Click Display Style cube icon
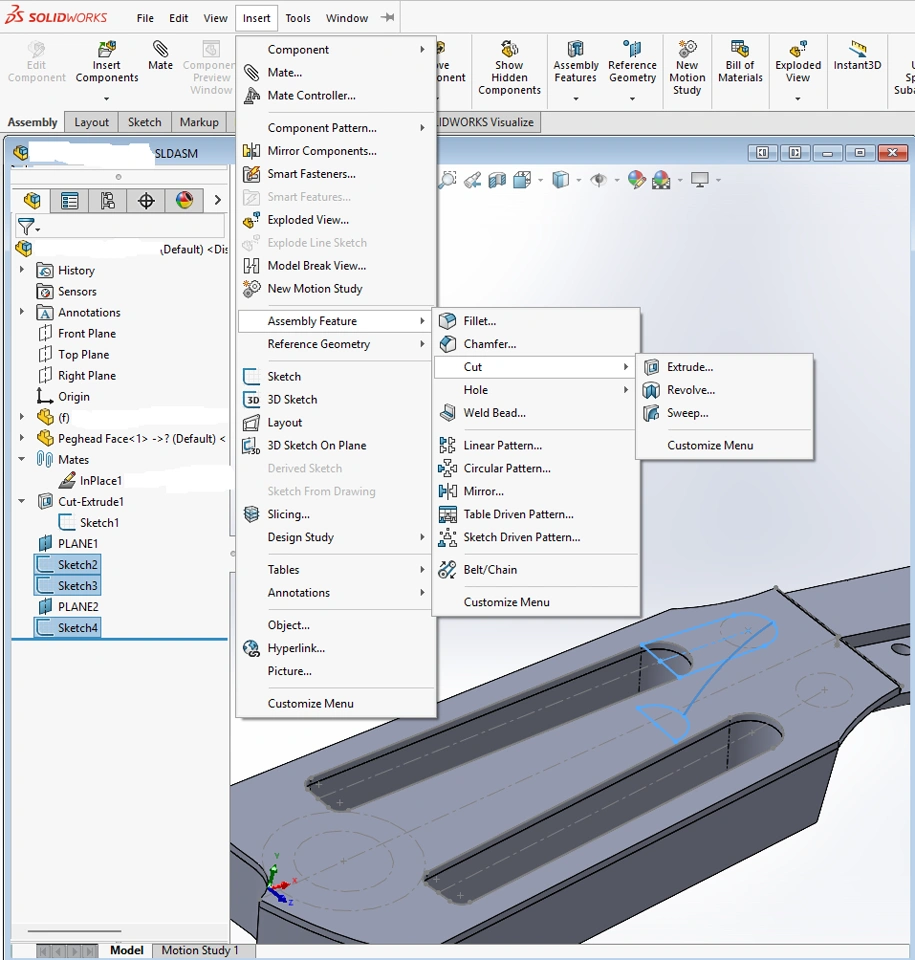Viewport: 915px width, 960px height. (x=560, y=180)
